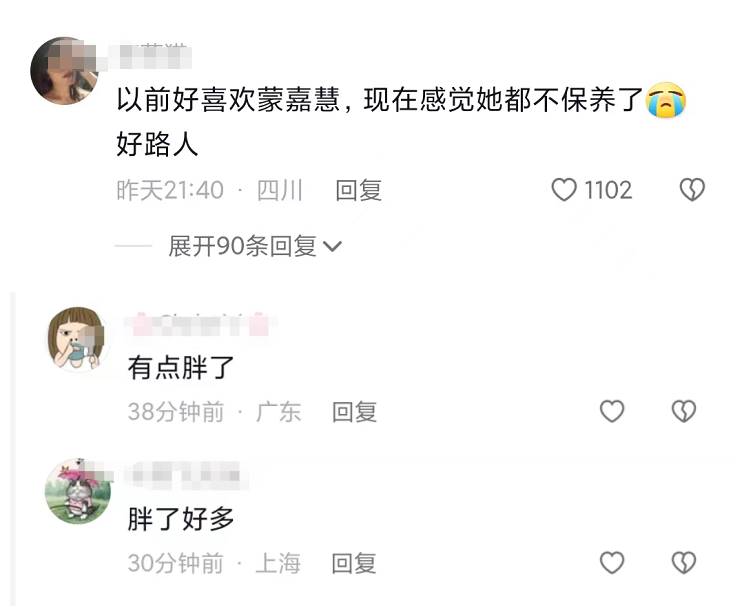
Task: Dislike the Sichuan comment with broken heart
Action: pos(692,190)
